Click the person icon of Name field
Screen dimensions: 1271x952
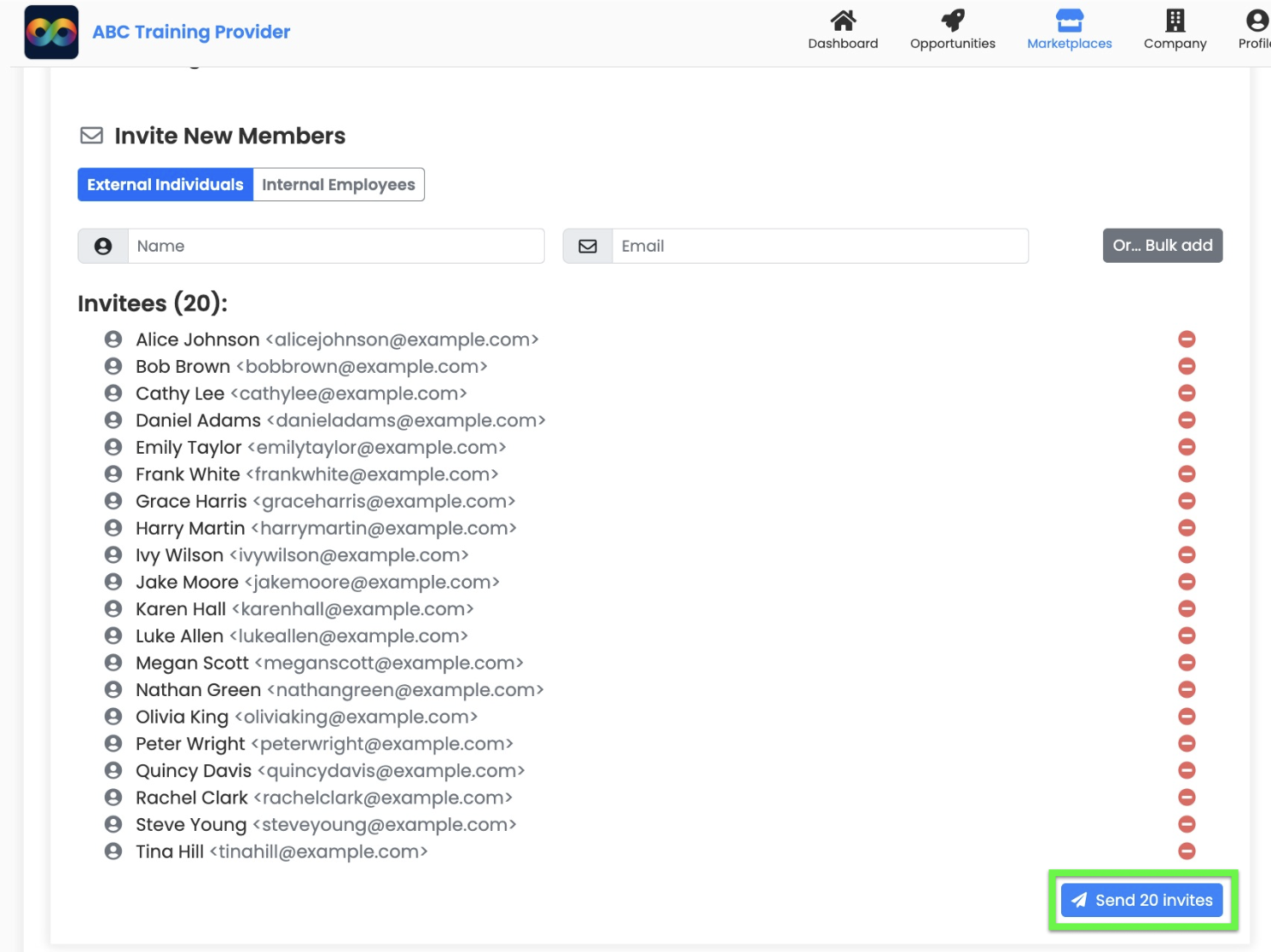(103, 246)
